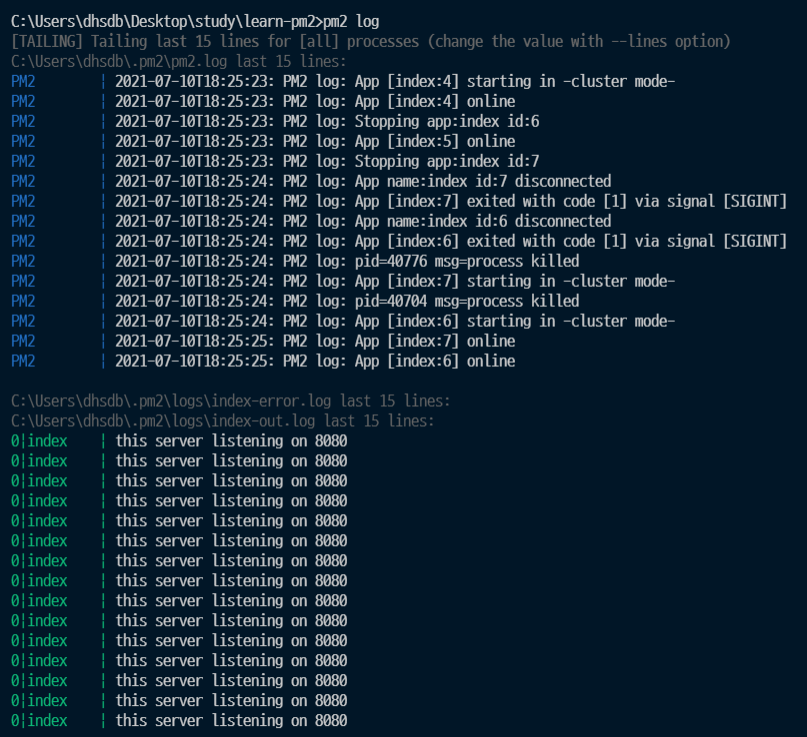
Task: Click '[index:7] exited with code [1]' line
Action: 399,202
